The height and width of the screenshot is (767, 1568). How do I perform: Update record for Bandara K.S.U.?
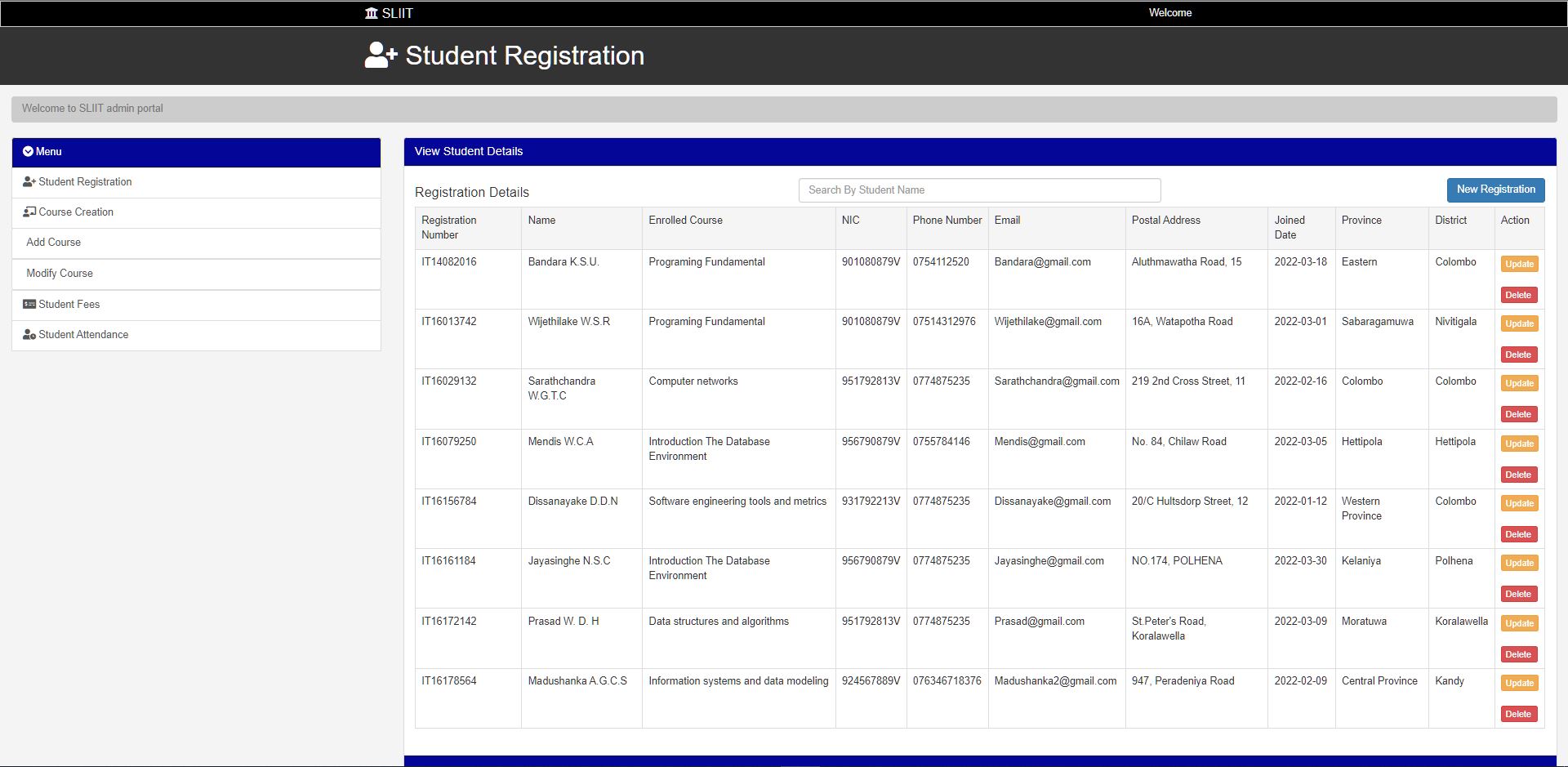(x=1519, y=264)
